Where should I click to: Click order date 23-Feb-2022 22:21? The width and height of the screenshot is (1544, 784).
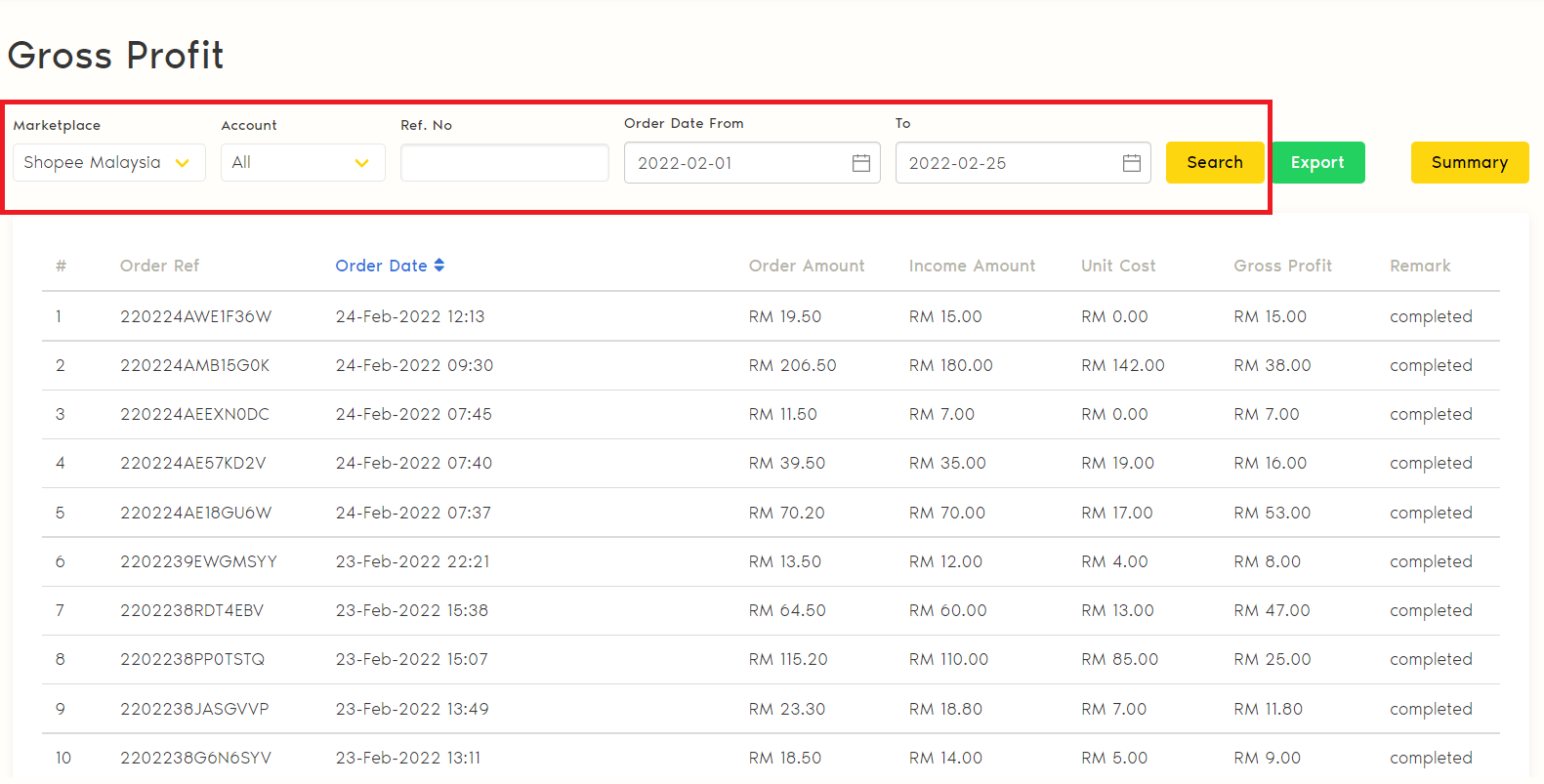click(x=413, y=561)
